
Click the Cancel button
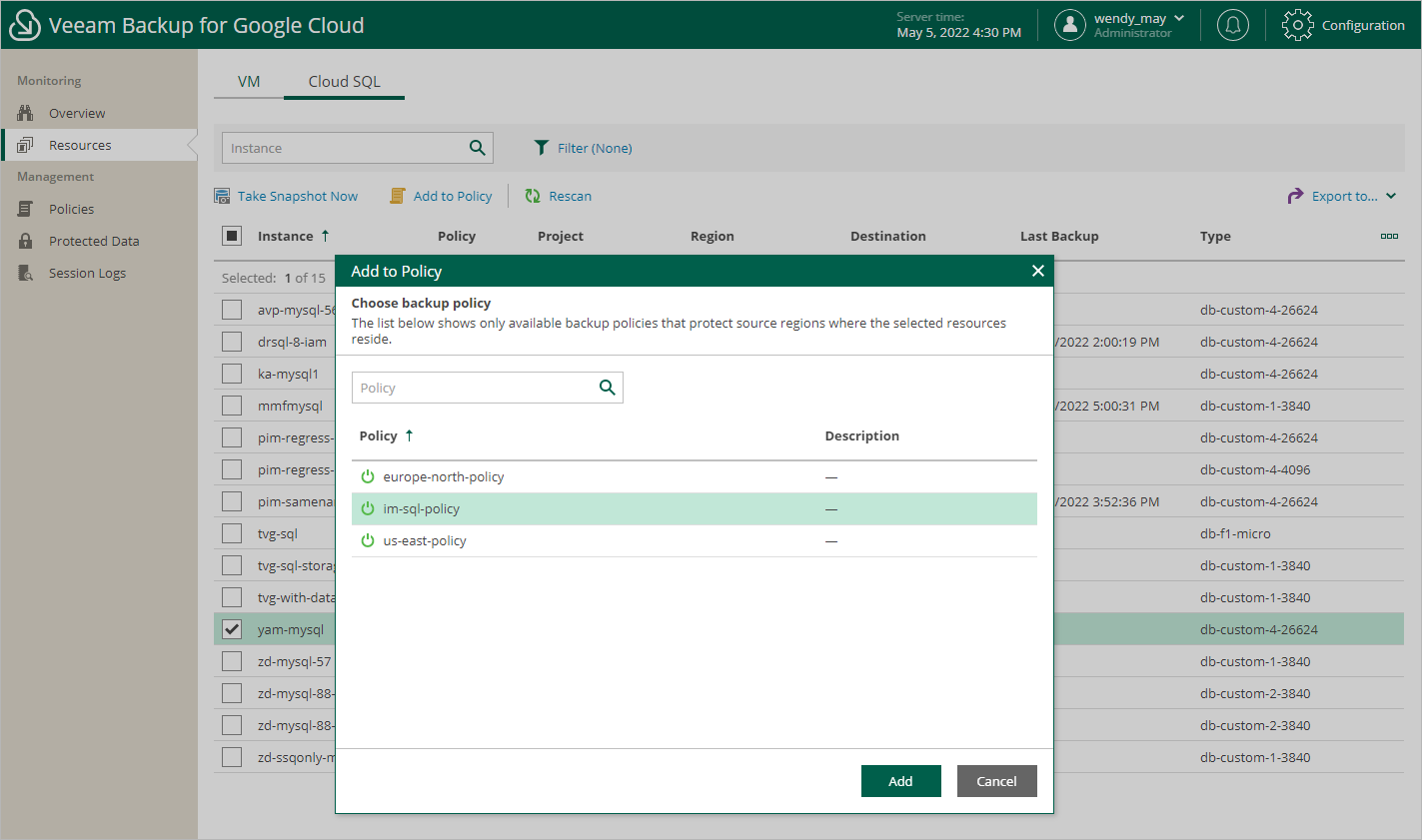996,781
